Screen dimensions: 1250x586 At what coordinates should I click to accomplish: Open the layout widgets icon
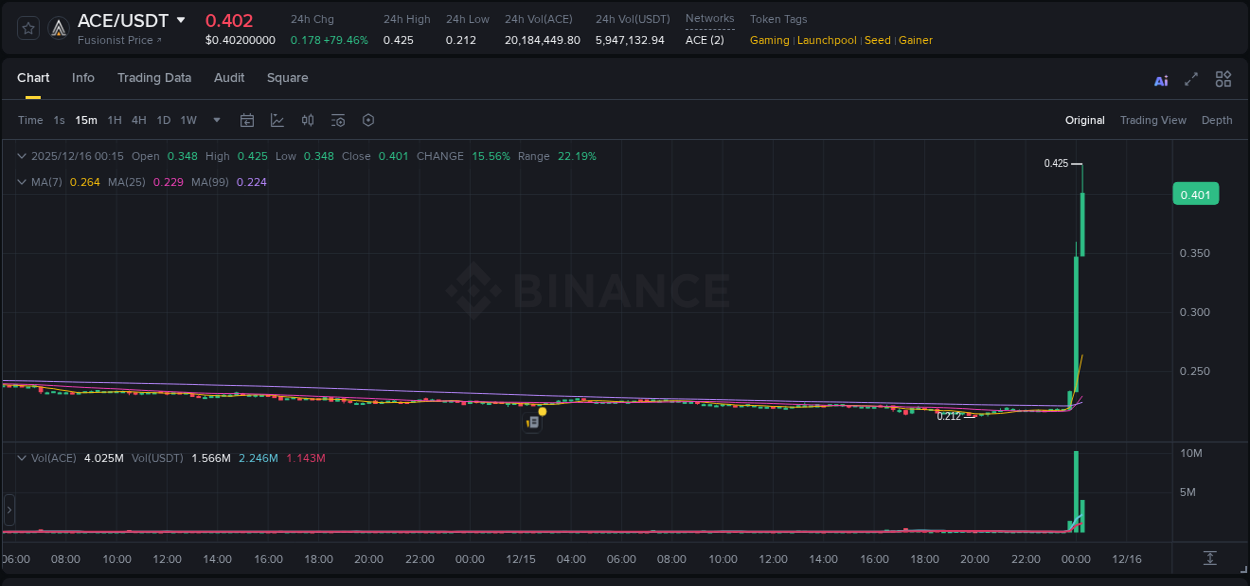click(1222, 78)
